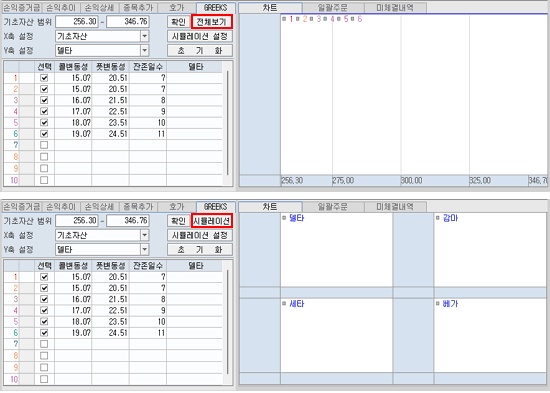This screenshot has width=550, height=393.
Task: Click the 시뮬레이션 button highlighted in red
Action: coord(212,221)
